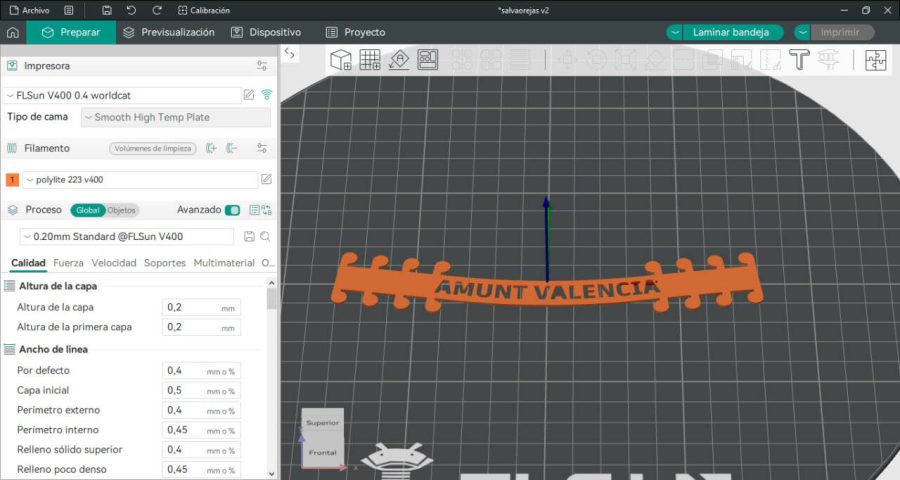
Task: Click the Altura de la primera capa field
Action: coord(201,327)
